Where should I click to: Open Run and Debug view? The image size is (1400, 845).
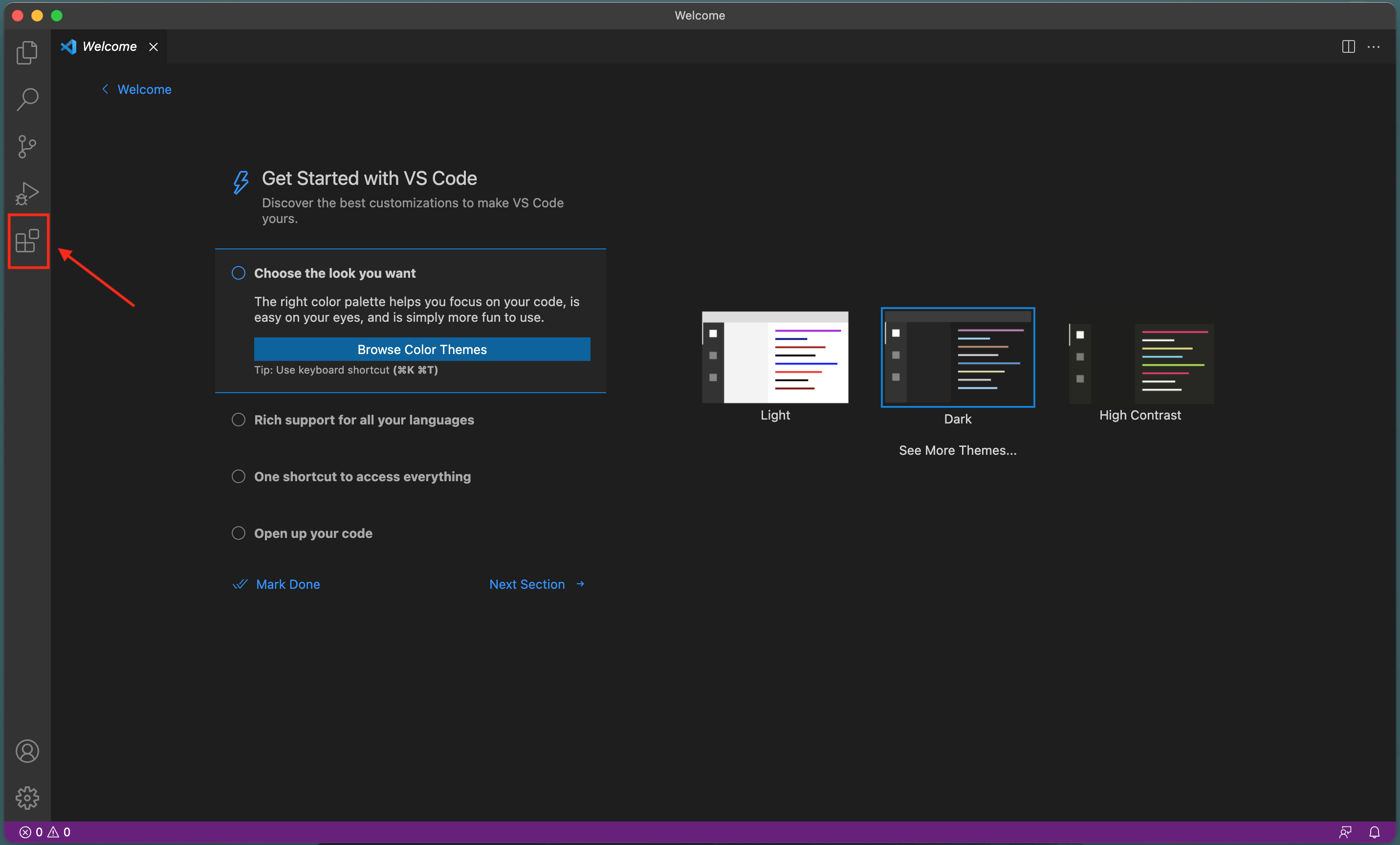tap(27, 193)
